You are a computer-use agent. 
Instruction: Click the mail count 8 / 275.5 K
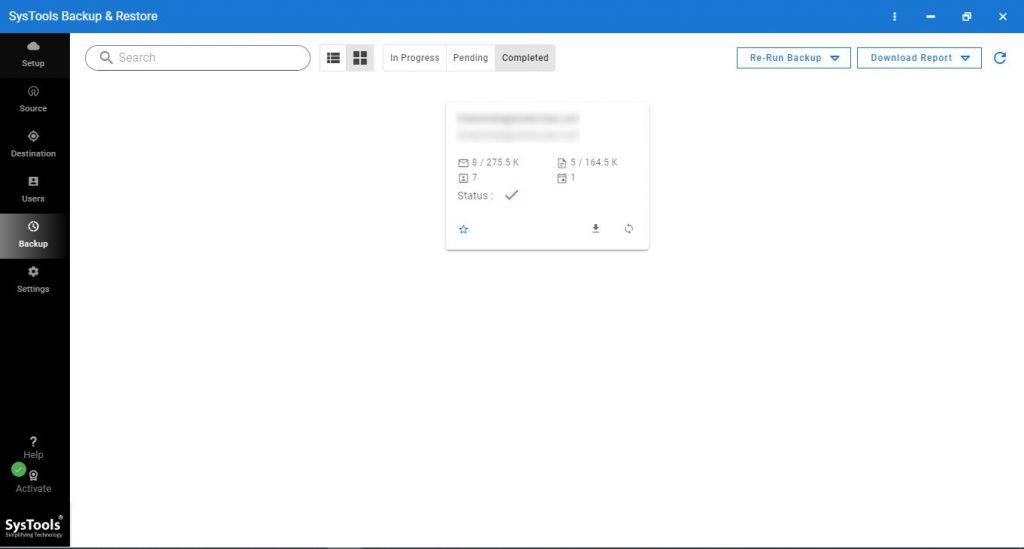488,163
